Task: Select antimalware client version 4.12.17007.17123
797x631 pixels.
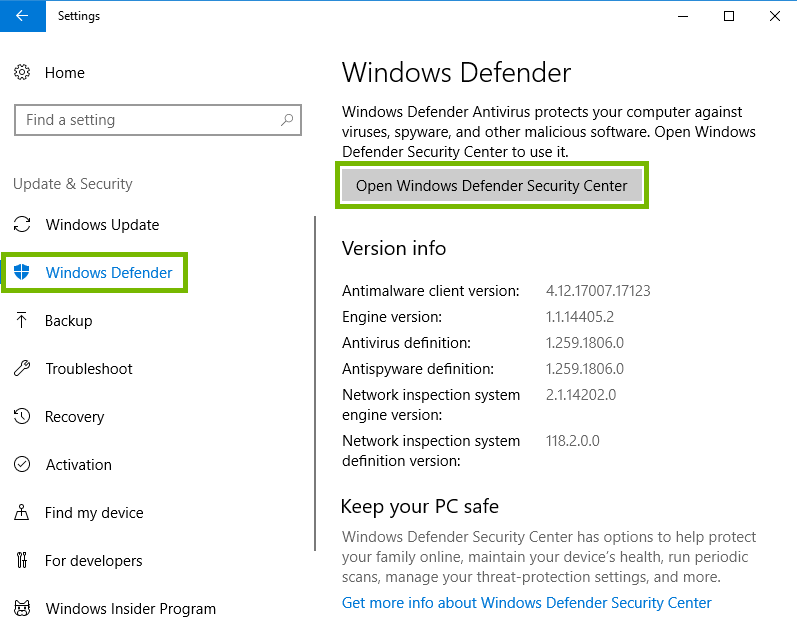Action: pyautogui.click(x=598, y=291)
